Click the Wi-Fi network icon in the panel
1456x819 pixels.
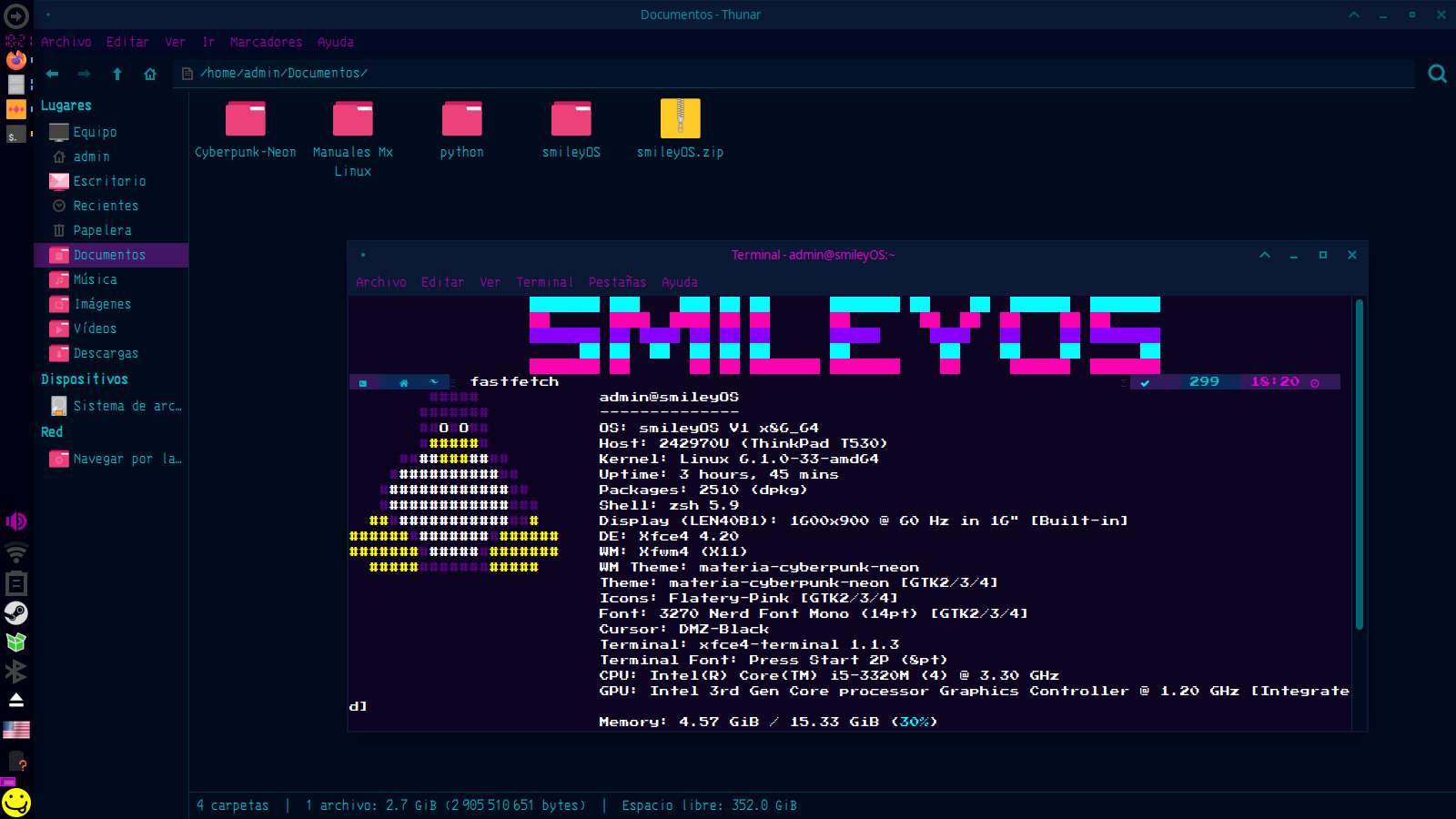pyautogui.click(x=16, y=552)
